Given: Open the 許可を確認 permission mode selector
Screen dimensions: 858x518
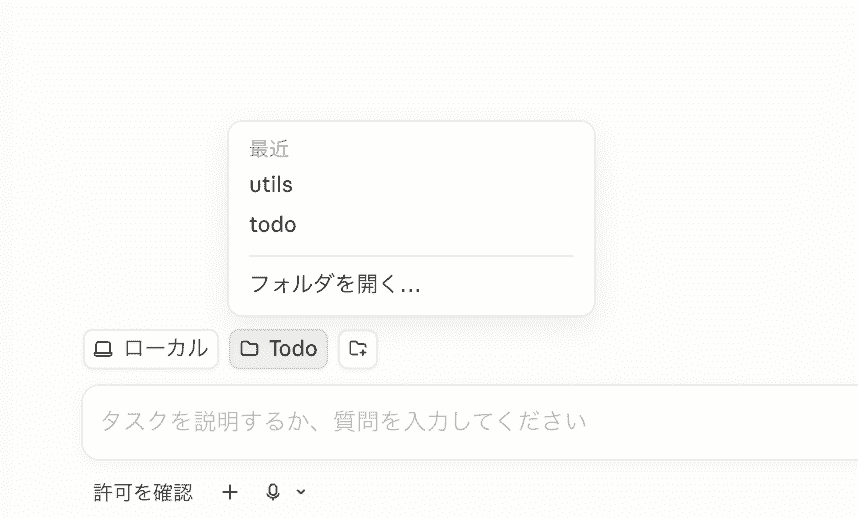Looking at the screenshot, I should (x=143, y=492).
